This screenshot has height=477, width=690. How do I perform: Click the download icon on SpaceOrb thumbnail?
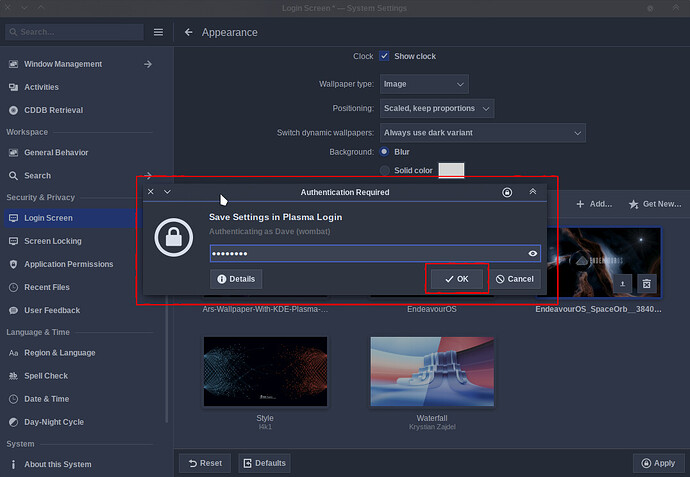(x=623, y=284)
